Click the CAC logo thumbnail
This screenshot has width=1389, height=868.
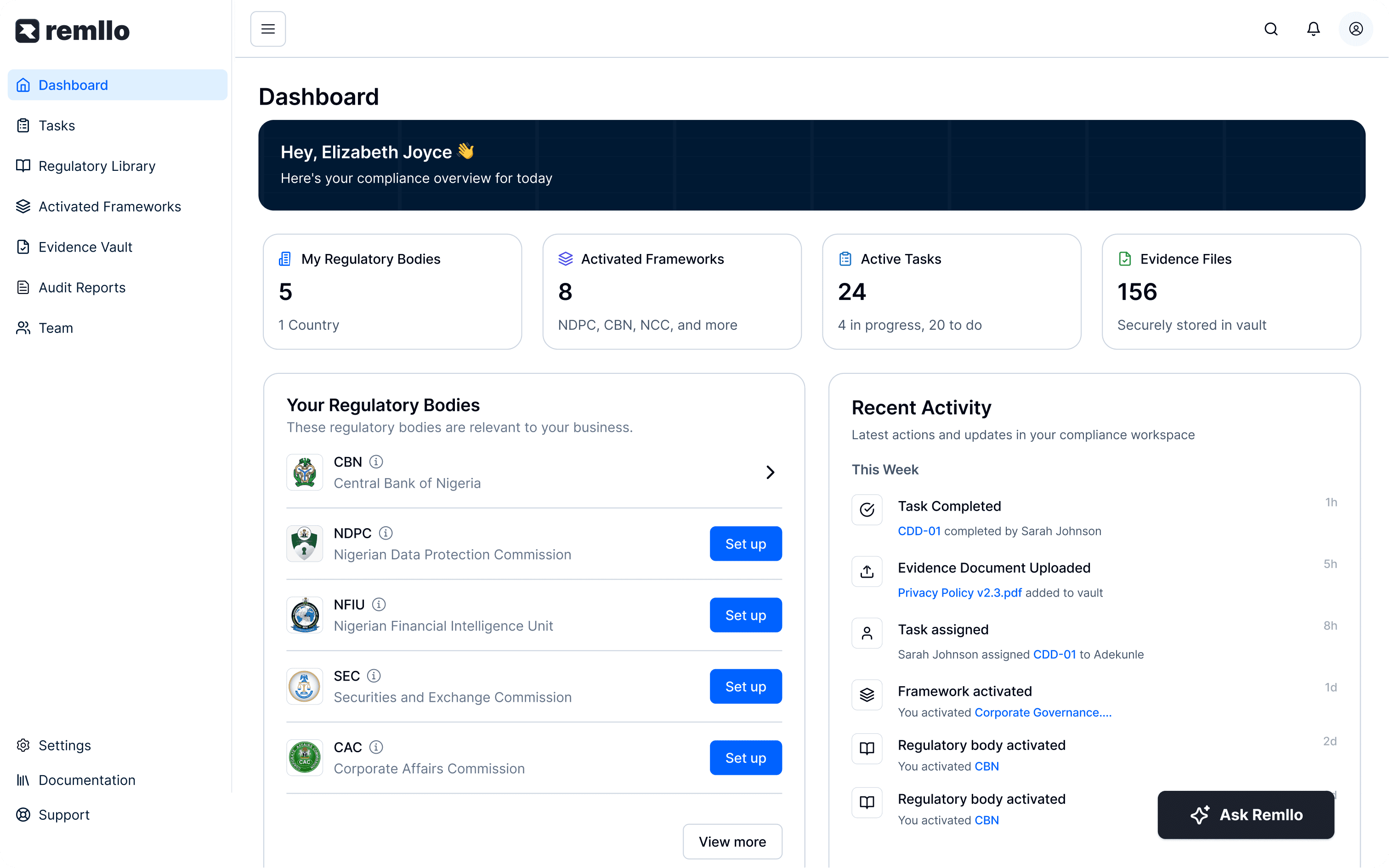[x=304, y=757]
